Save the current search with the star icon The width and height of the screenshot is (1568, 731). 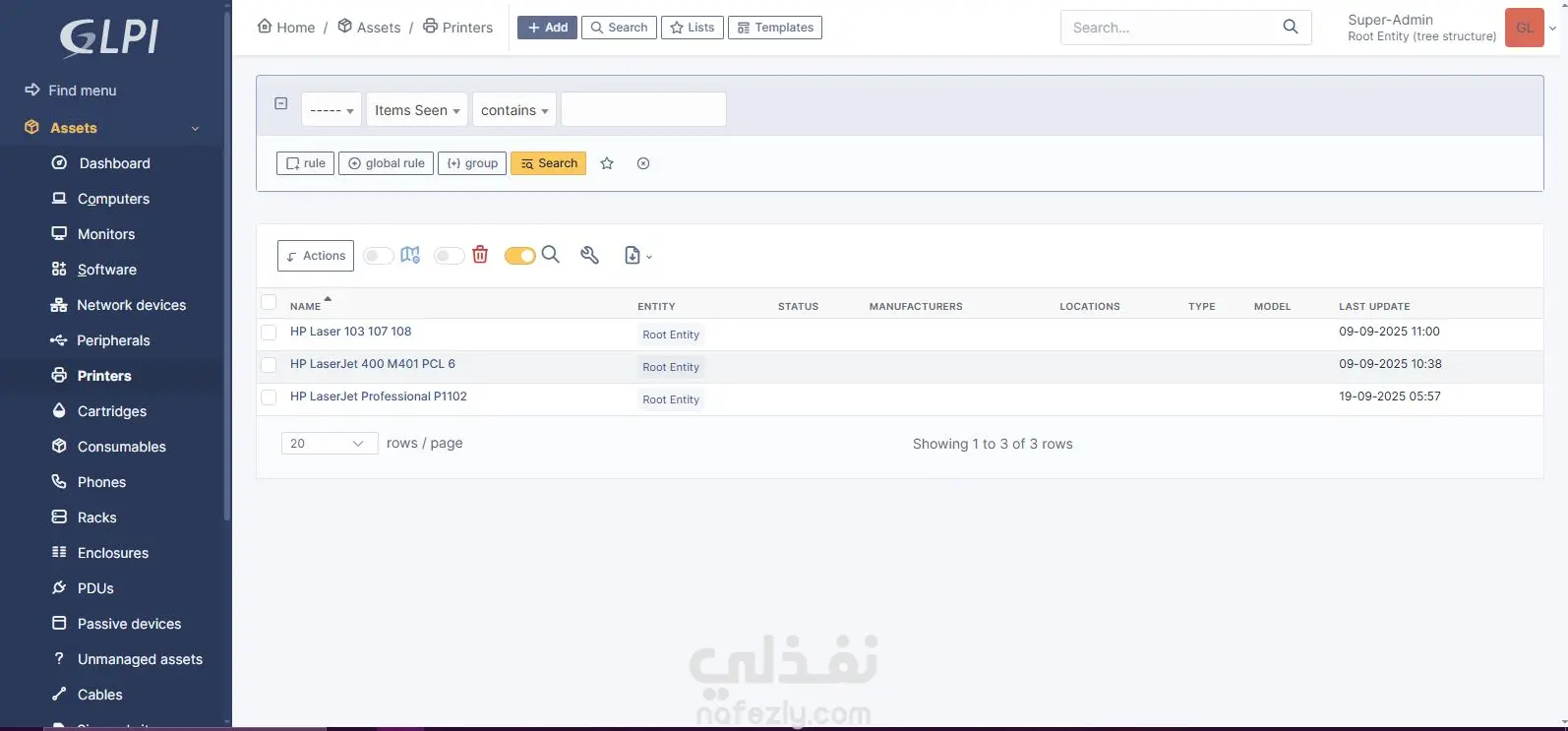point(607,163)
